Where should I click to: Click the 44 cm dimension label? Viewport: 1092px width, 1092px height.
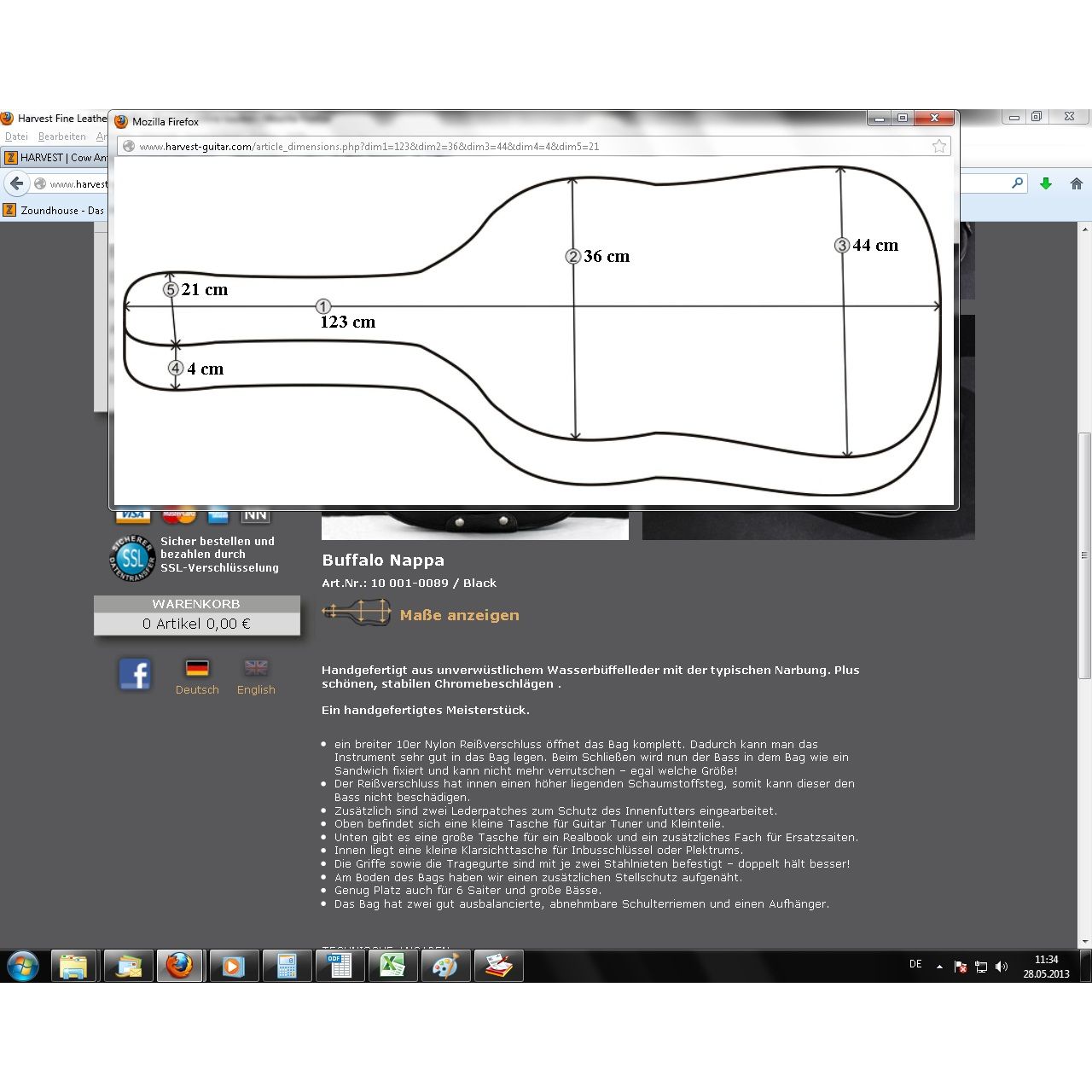click(875, 245)
